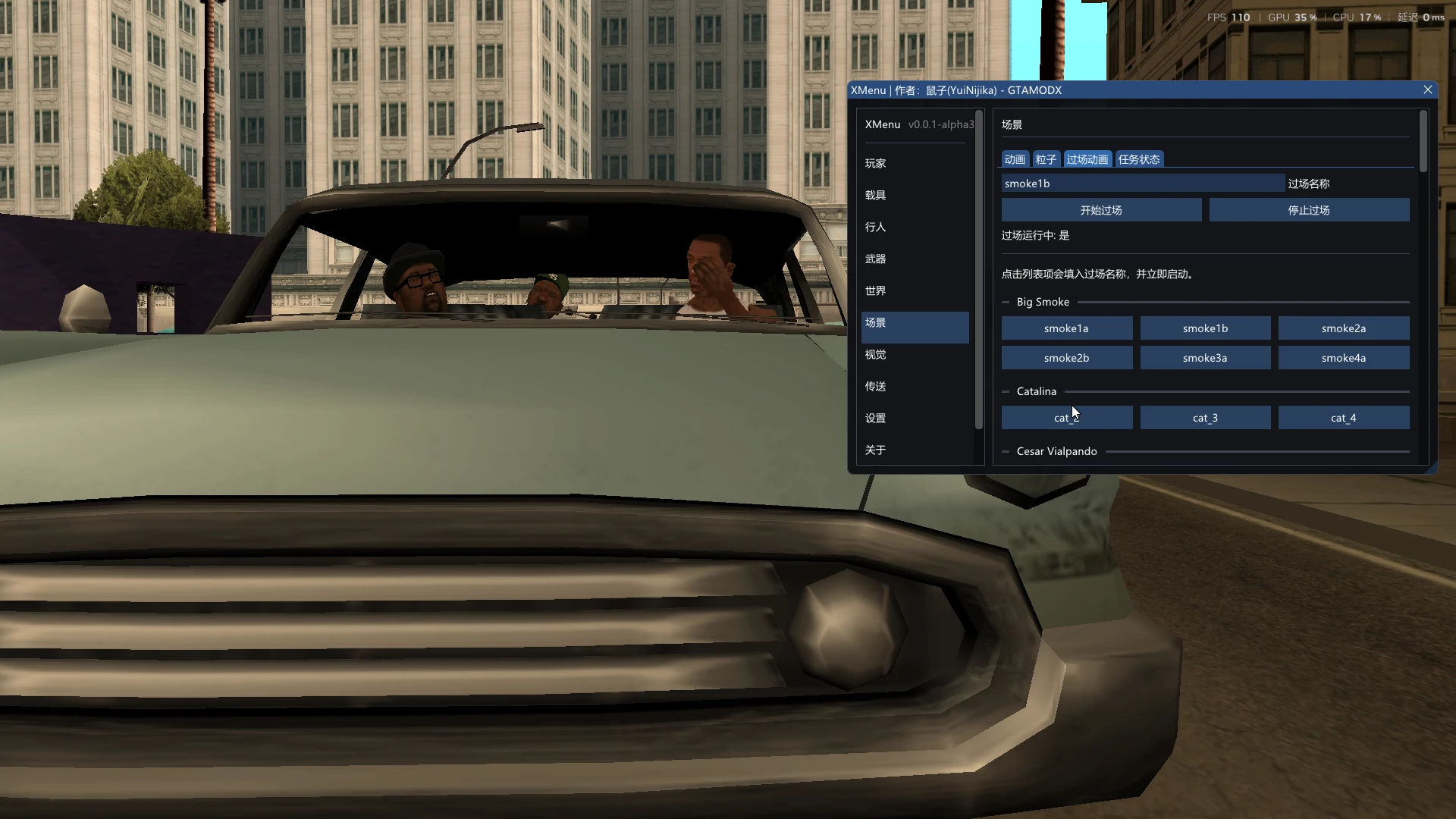1456x819 pixels.
Task: Play the smoke4a cutscene
Action: (1344, 358)
